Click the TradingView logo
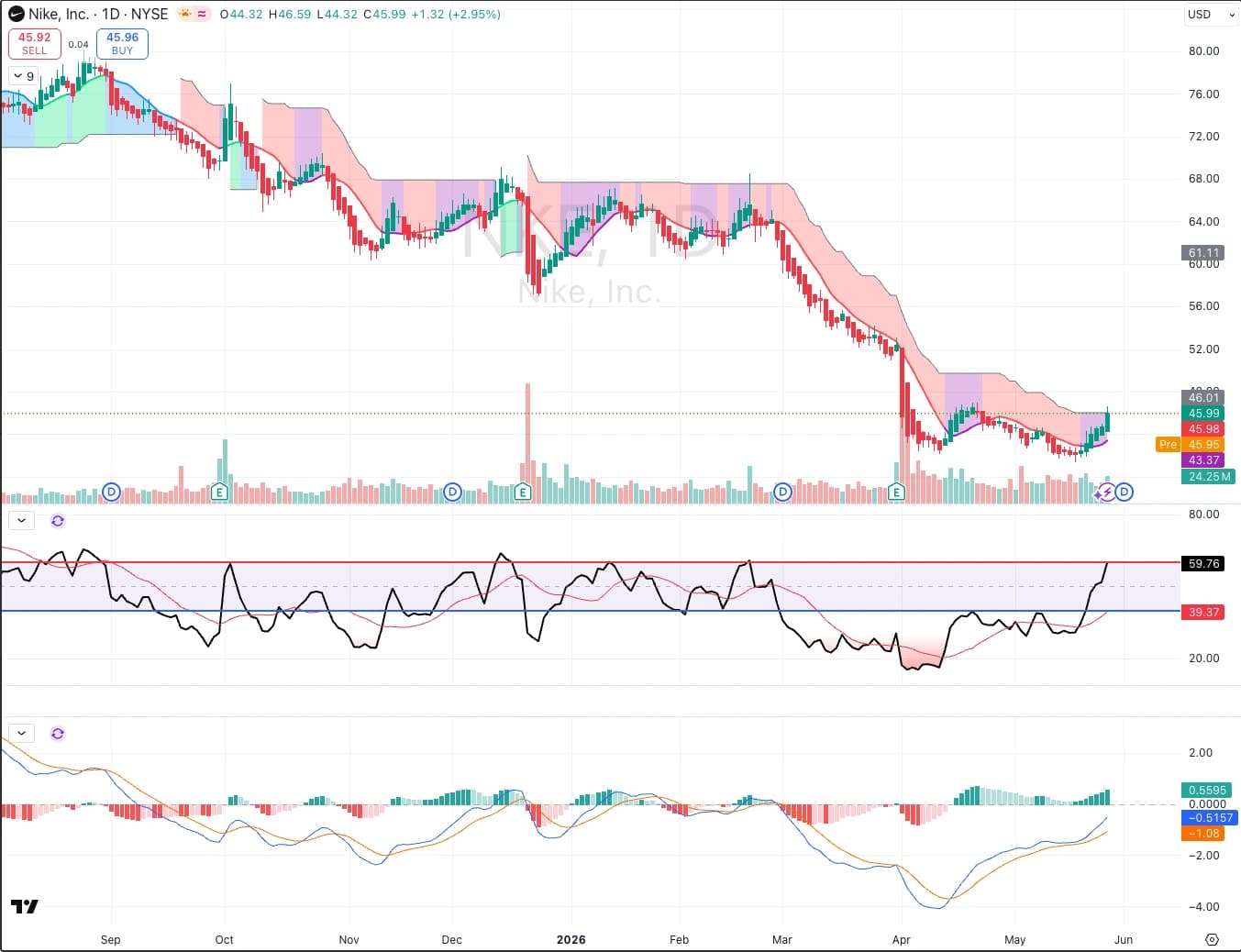Image resolution: width=1241 pixels, height=952 pixels. point(25,906)
